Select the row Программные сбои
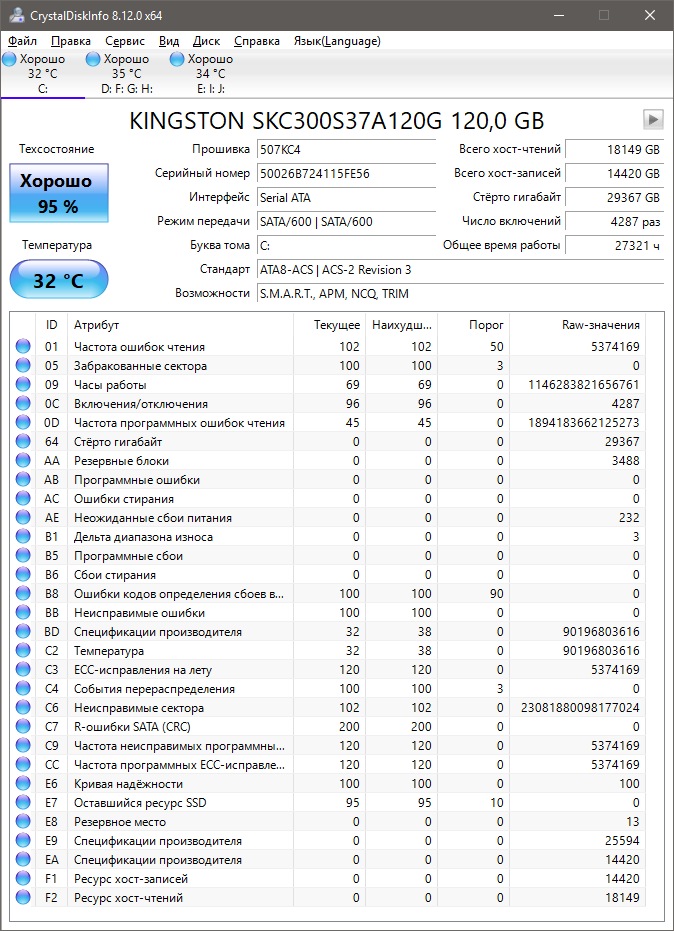This screenshot has width=674, height=931. 328,556
